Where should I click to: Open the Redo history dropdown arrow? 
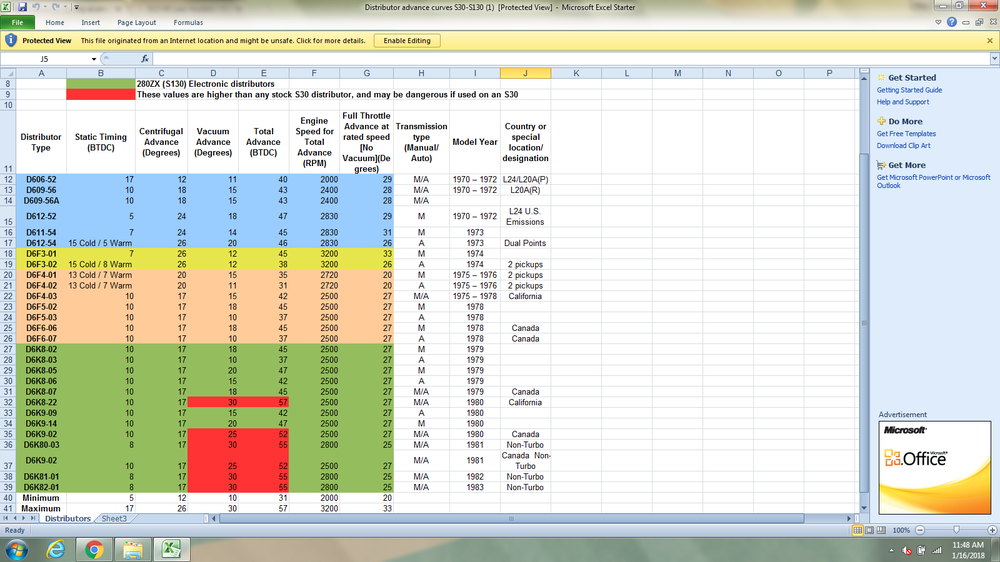click(64, 7)
